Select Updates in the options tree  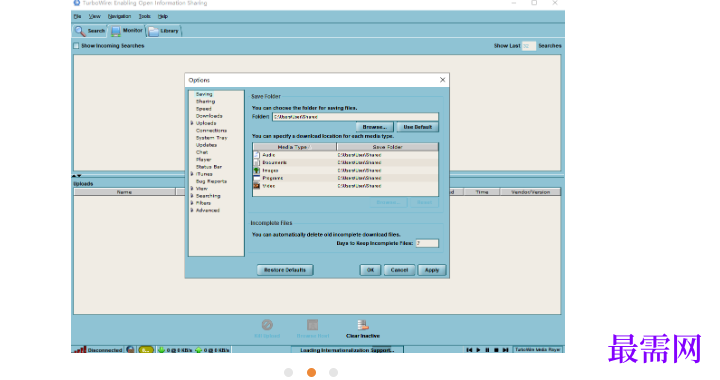[x=206, y=145]
